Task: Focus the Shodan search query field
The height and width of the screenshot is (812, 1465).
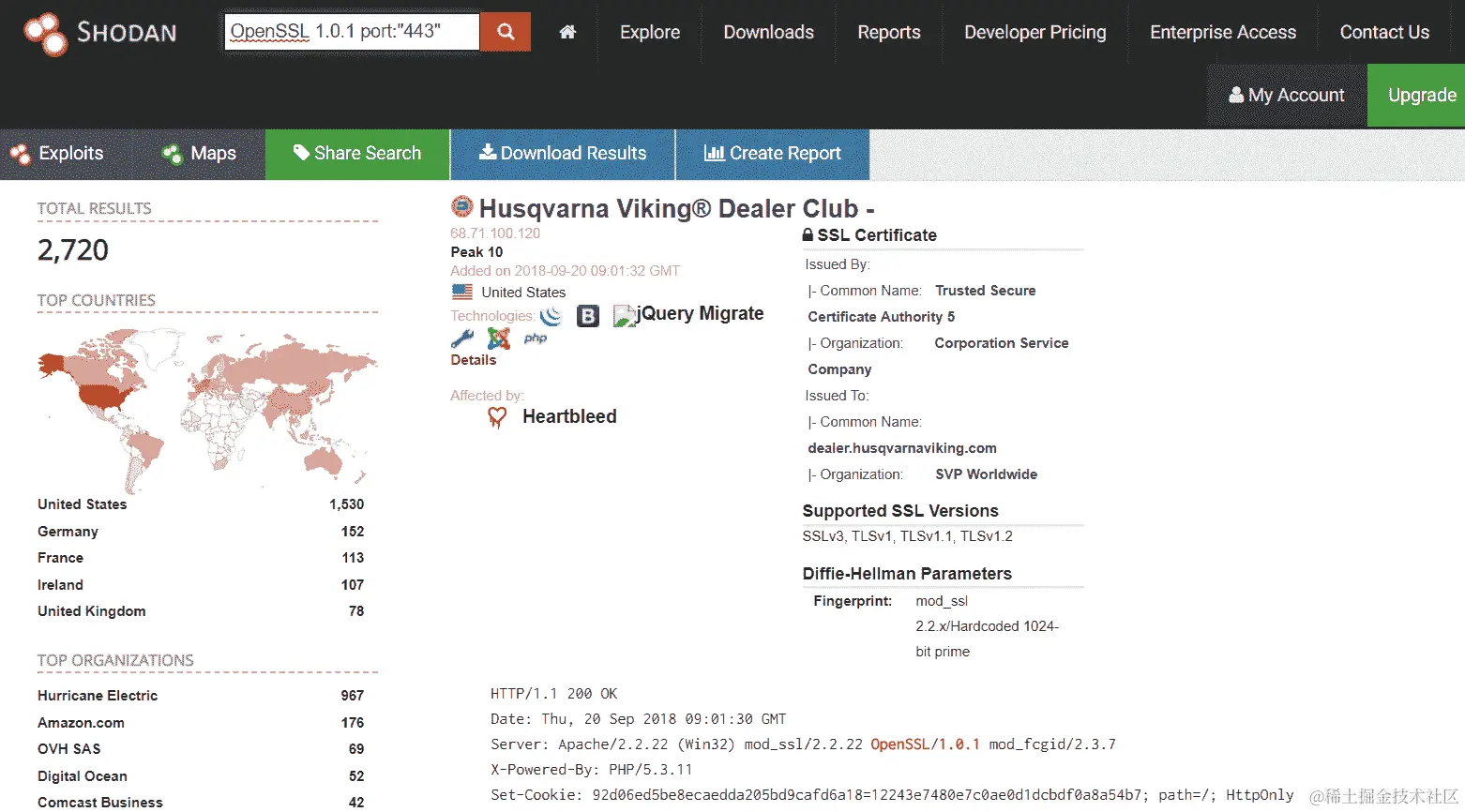Action: point(352,32)
